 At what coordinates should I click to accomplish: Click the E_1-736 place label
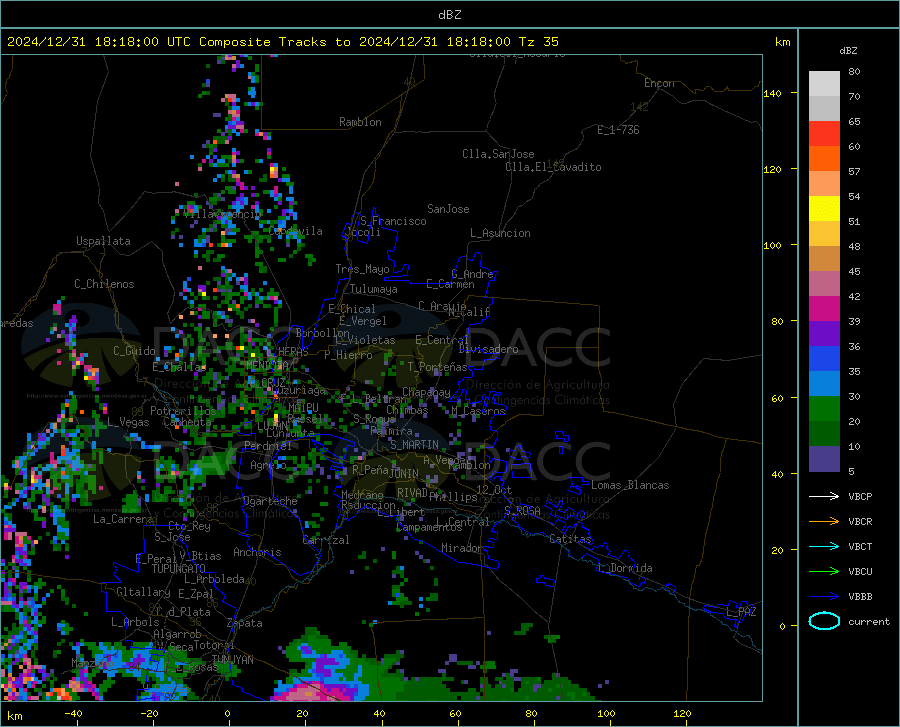(618, 130)
